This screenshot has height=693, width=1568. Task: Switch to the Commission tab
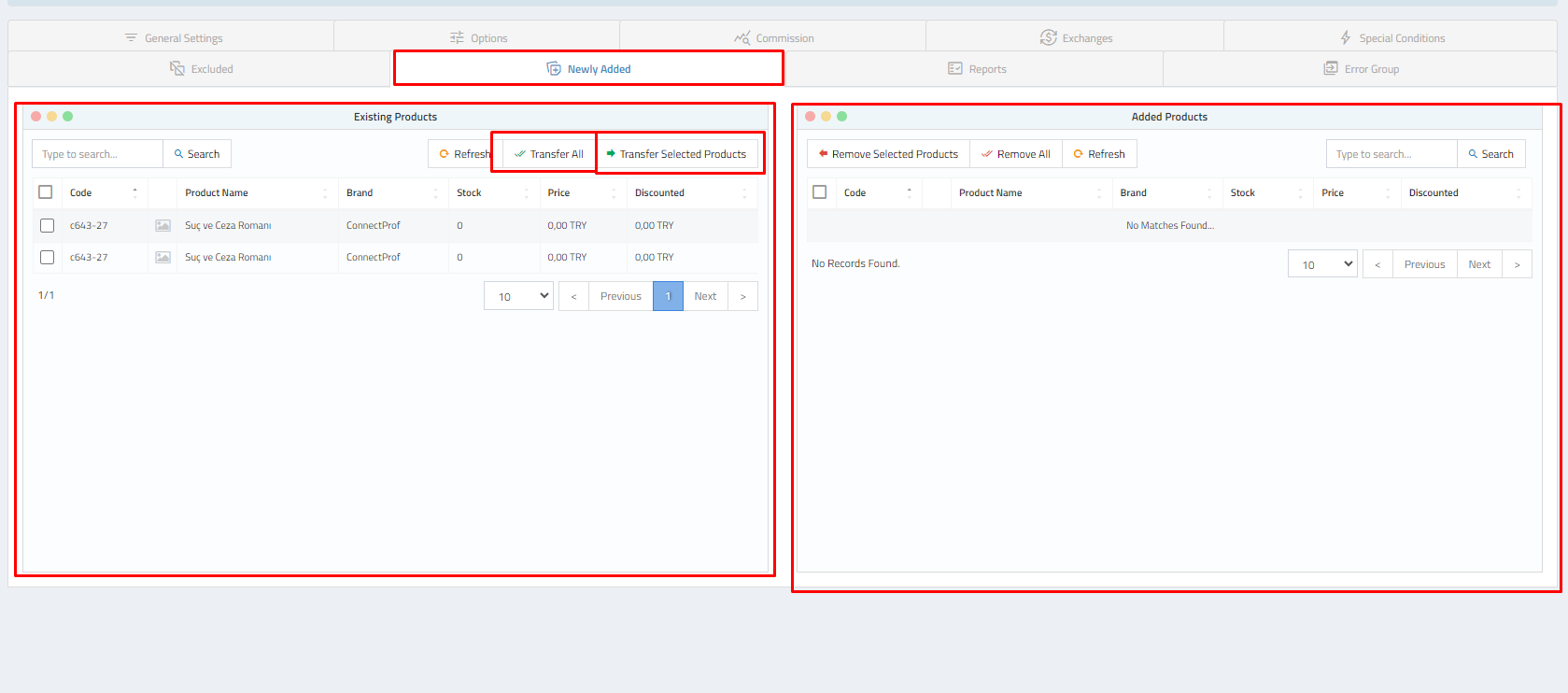point(773,38)
